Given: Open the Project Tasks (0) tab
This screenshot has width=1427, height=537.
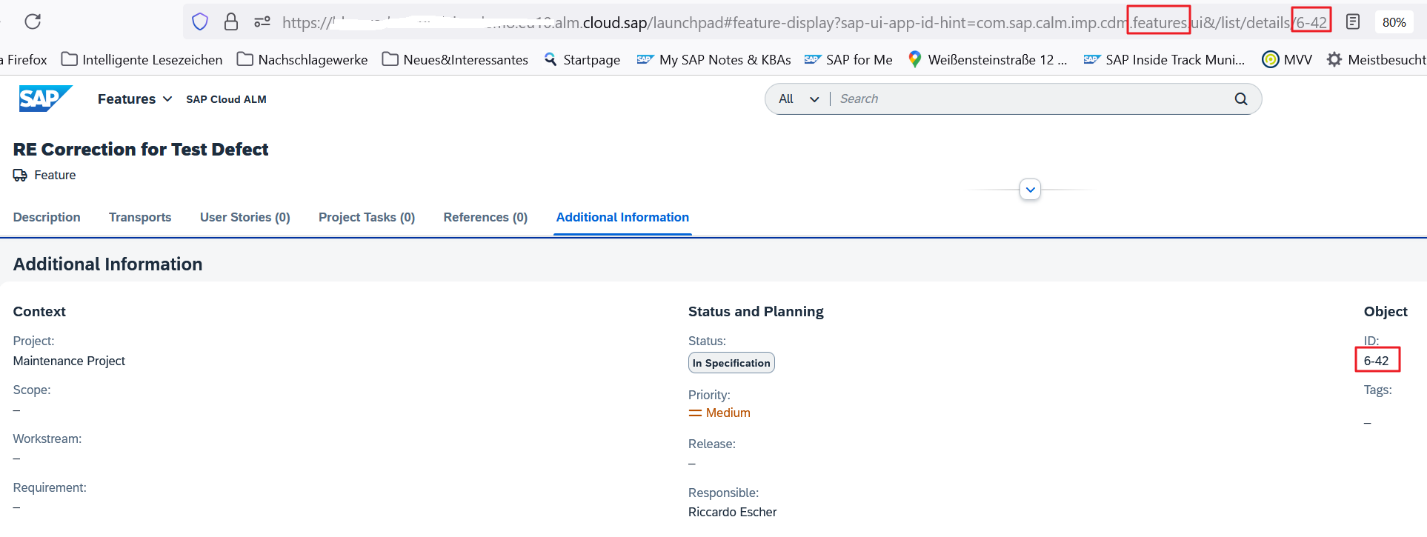Looking at the screenshot, I should click(366, 217).
